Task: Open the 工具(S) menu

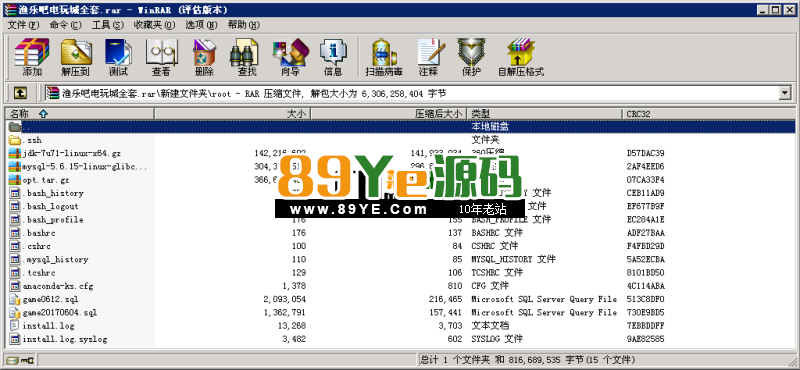Action: pos(108,24)
